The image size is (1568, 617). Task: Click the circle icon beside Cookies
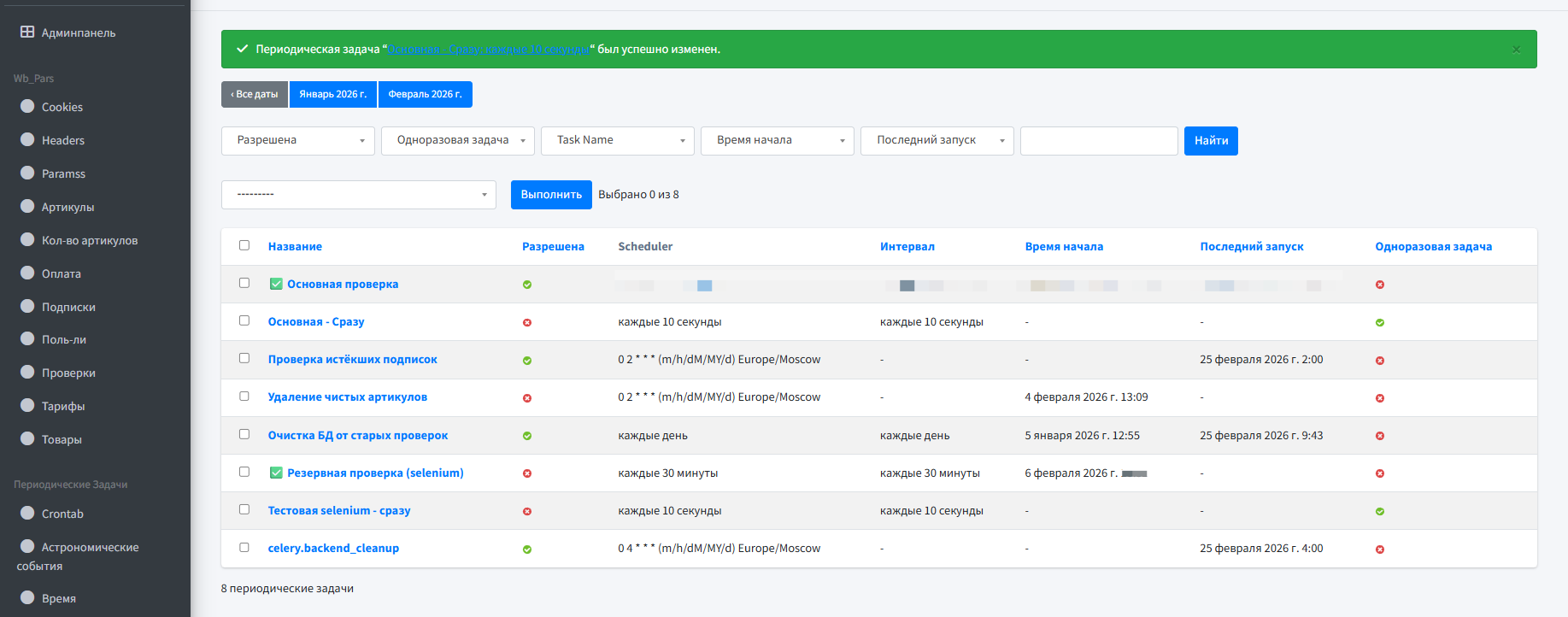tap(27, 107)
